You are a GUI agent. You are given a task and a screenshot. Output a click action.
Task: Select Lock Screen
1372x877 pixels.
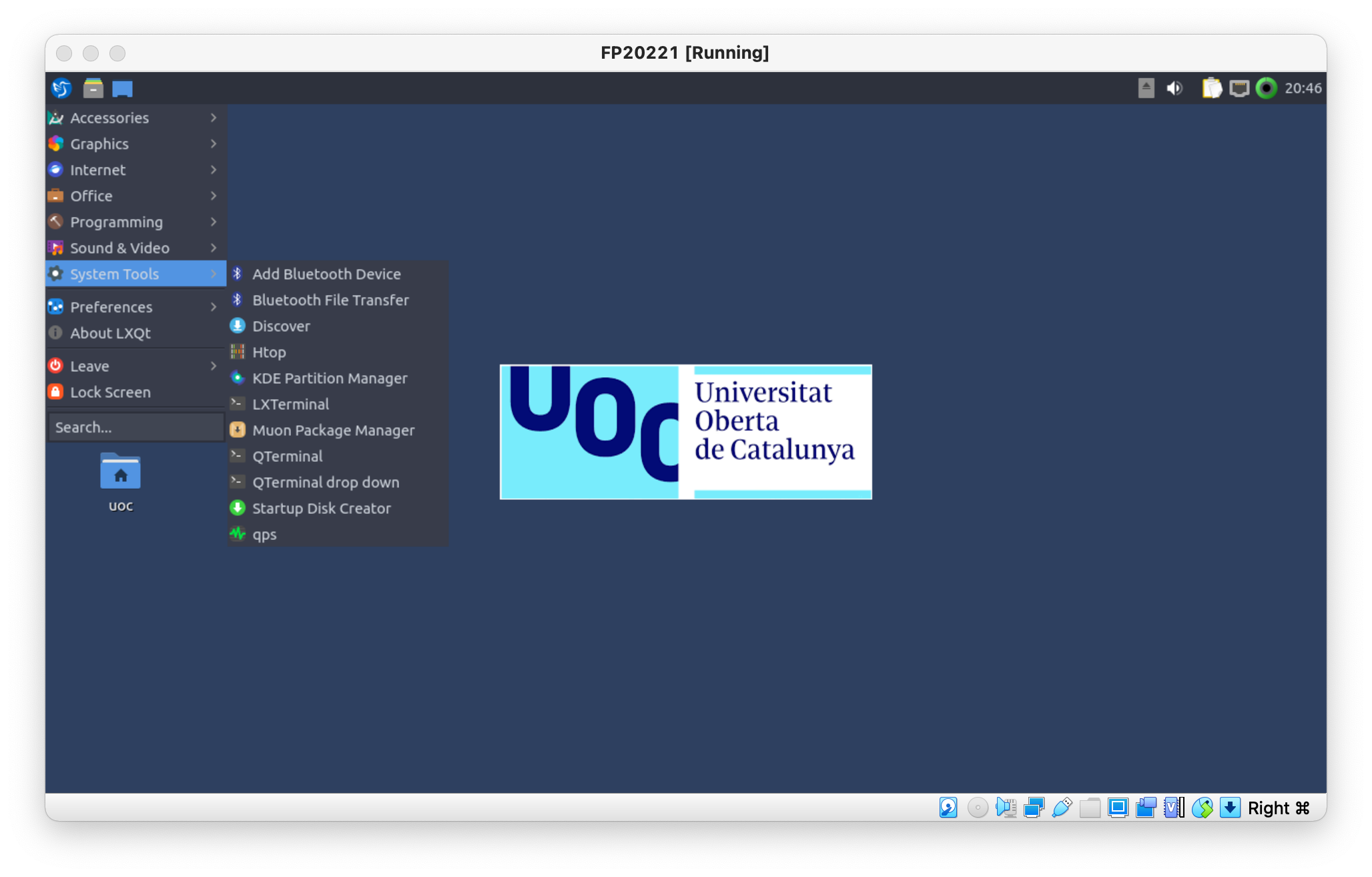pyautogui.click(x=110, y=392)
